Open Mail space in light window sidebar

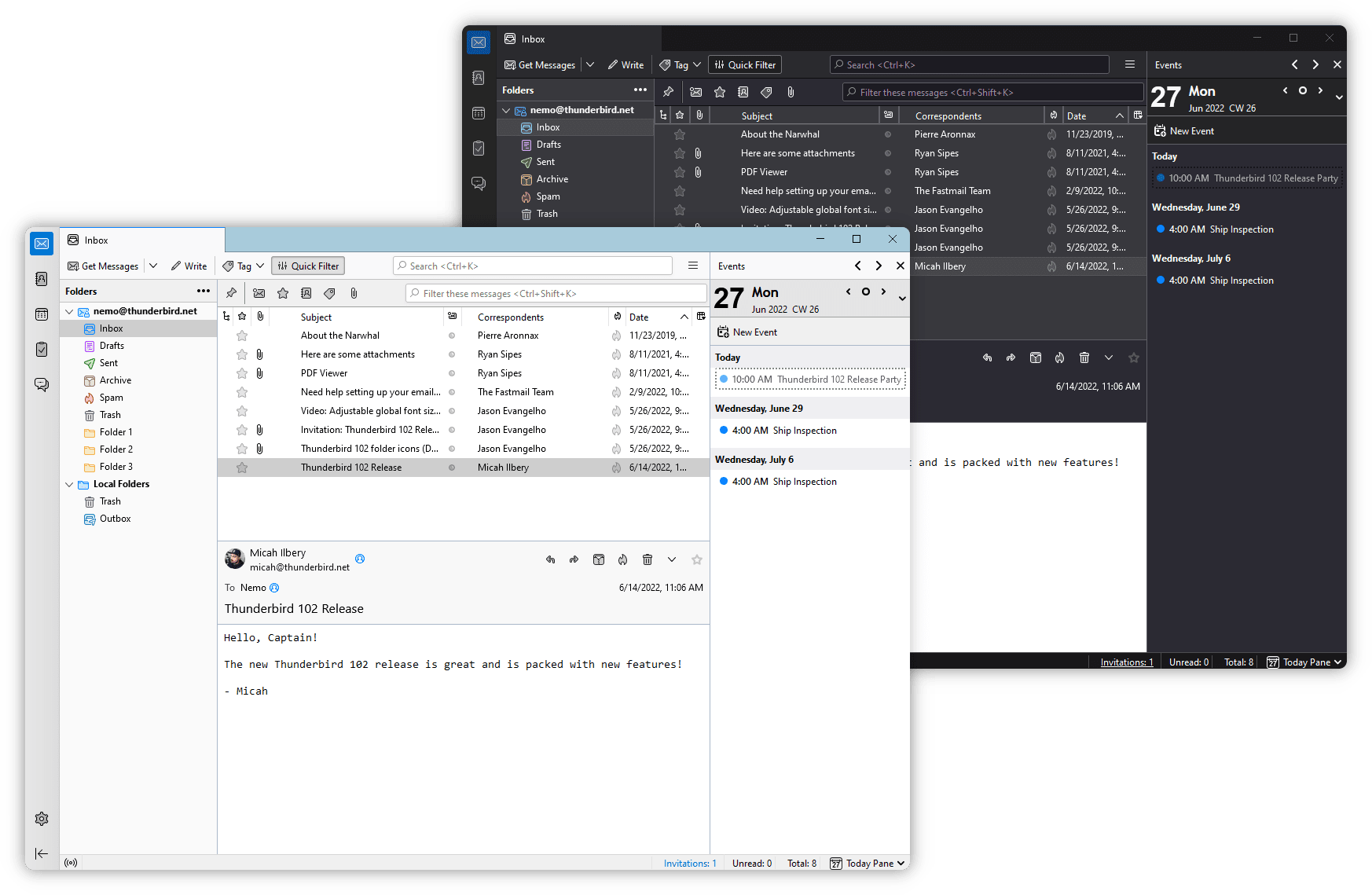coord(42,244)
